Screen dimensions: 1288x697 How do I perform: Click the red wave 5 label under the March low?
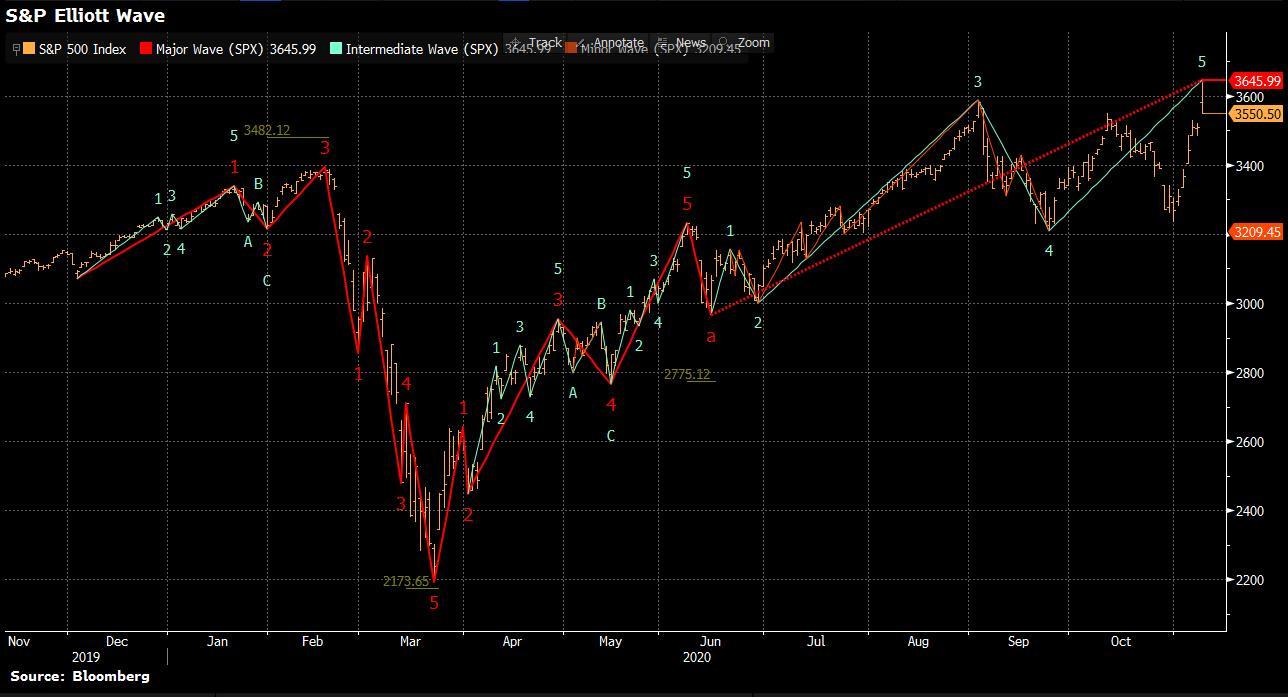[434, 603]
